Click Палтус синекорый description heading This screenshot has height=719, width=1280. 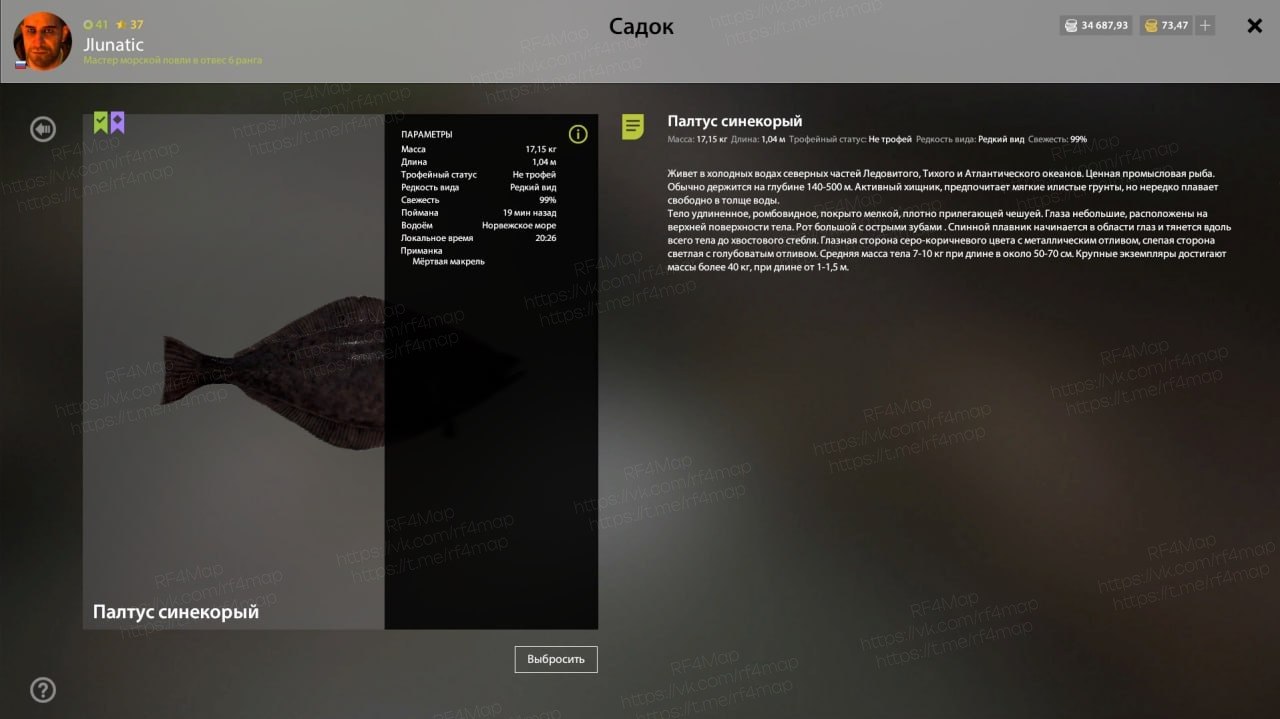pos(735,121)
